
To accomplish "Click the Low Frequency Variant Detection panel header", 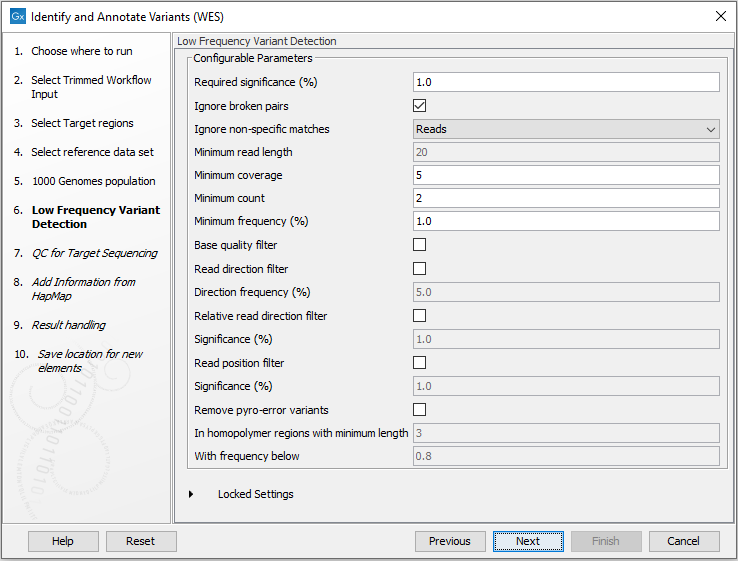I will (x=257, y=41).
